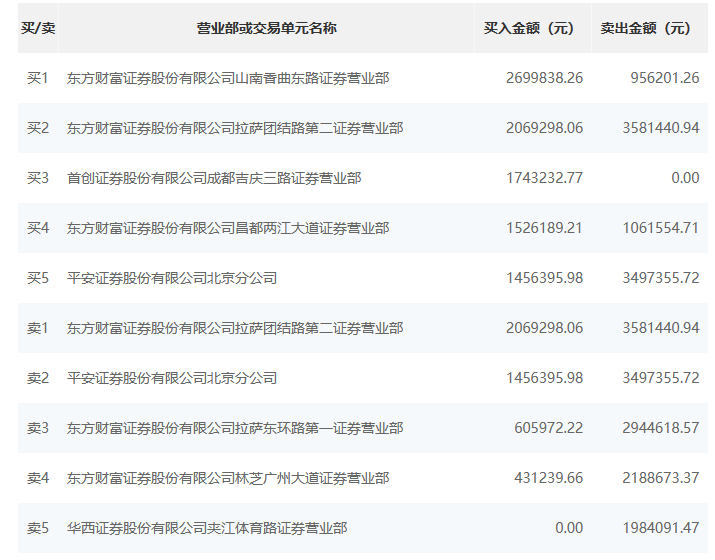
Task: Select the 买3 row label
Action: 38,178
